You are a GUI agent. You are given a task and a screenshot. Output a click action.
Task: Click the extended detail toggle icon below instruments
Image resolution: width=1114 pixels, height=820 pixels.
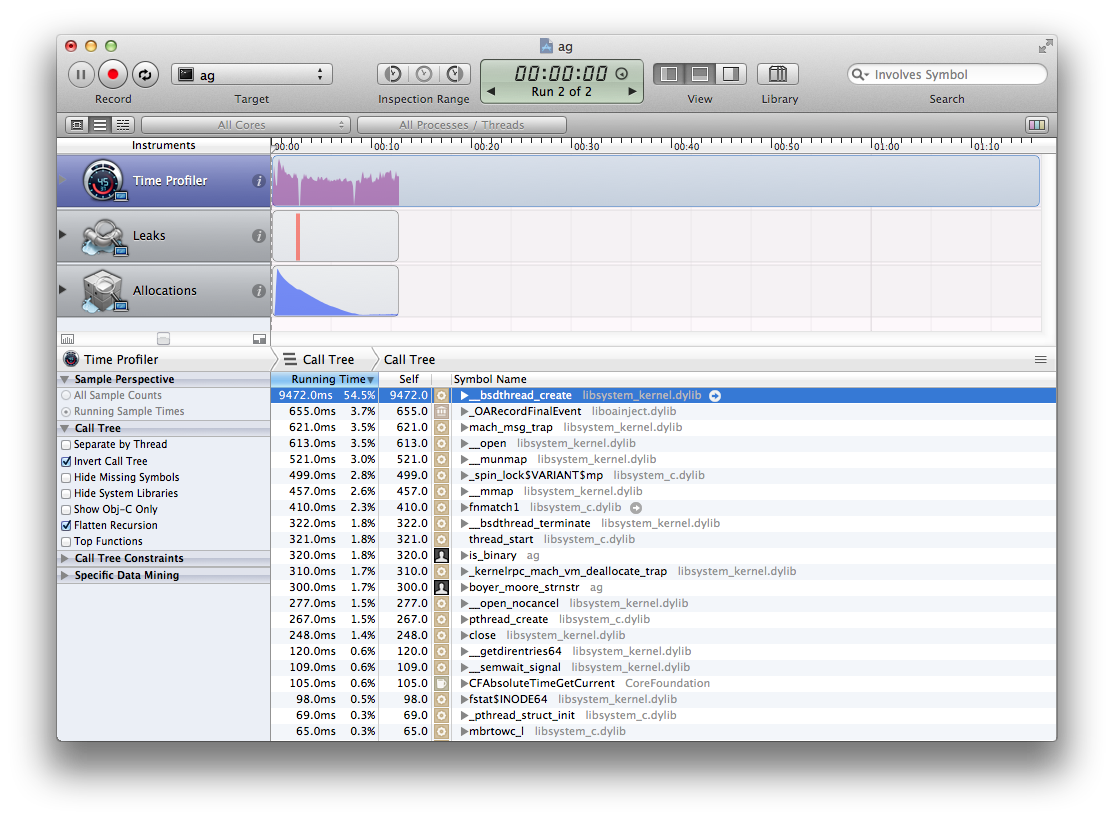(259, 340)
